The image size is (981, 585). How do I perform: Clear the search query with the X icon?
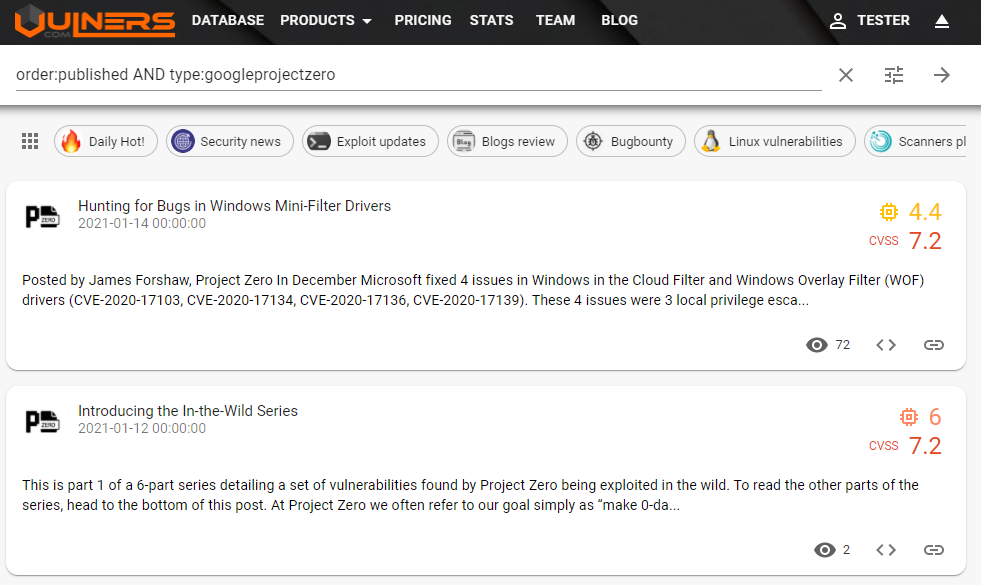pyautogui.click(x=846, y=75)
